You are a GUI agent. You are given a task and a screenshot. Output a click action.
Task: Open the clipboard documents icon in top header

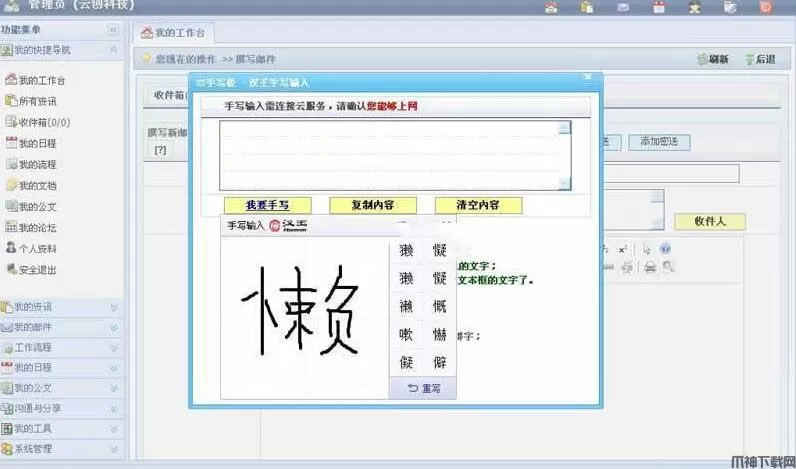click(x=587, y=7)
